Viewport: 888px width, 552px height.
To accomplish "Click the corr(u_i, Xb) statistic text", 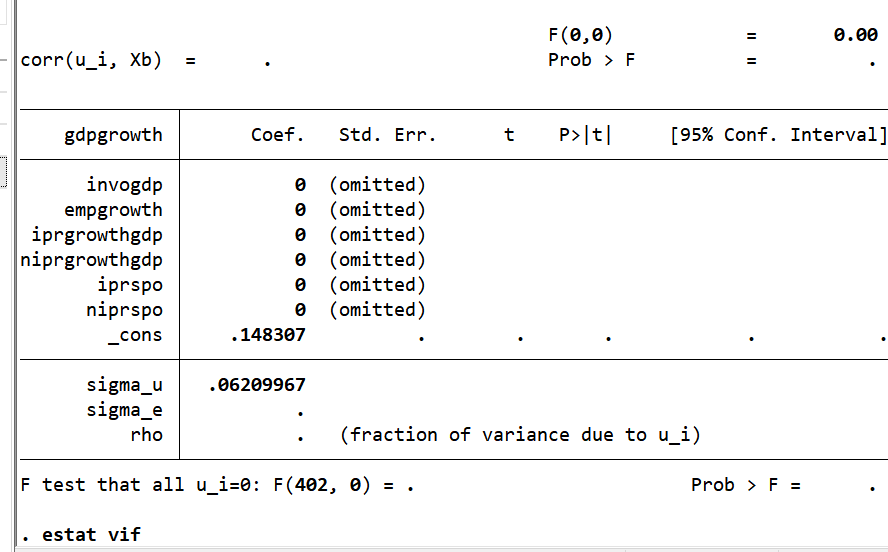I will pyautogui.click(x=91, y=60).
